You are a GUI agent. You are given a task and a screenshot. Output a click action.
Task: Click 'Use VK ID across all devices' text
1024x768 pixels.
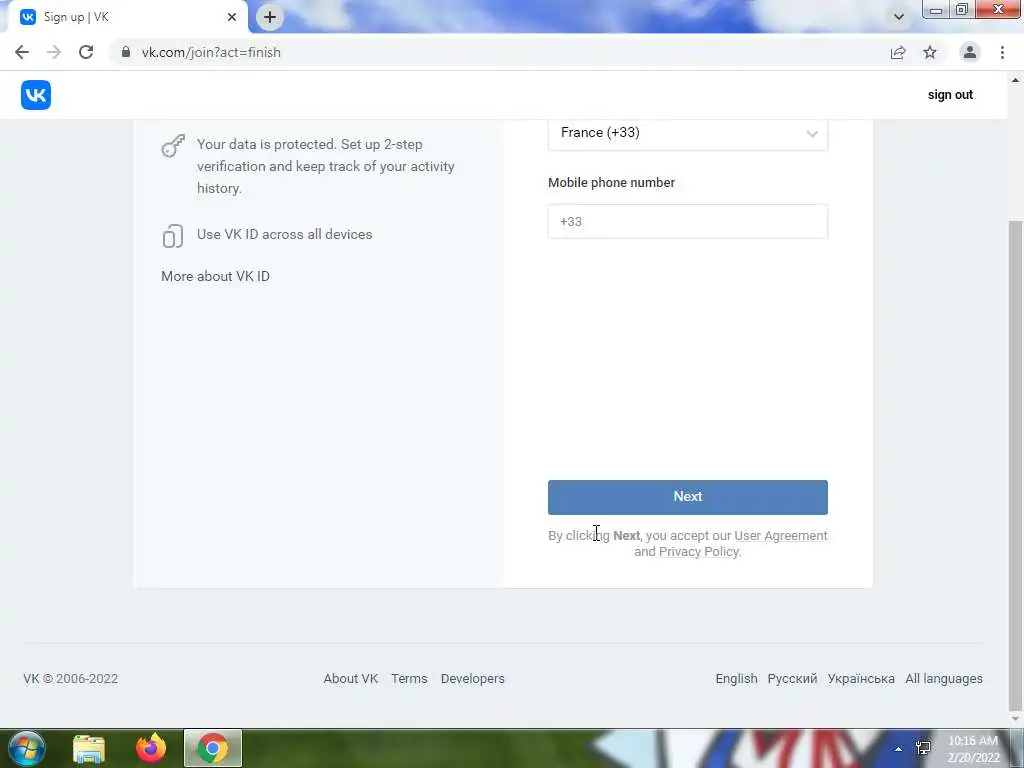pyautogui.click(x=285, y=234)
